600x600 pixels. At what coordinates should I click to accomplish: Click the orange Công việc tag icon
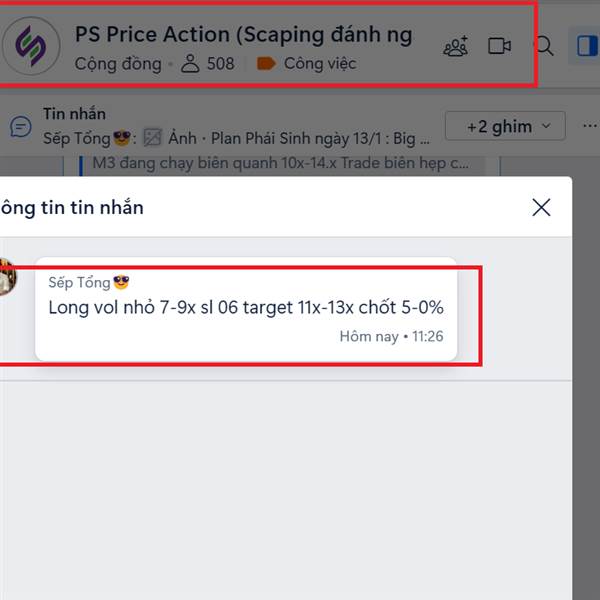[266, 64]
